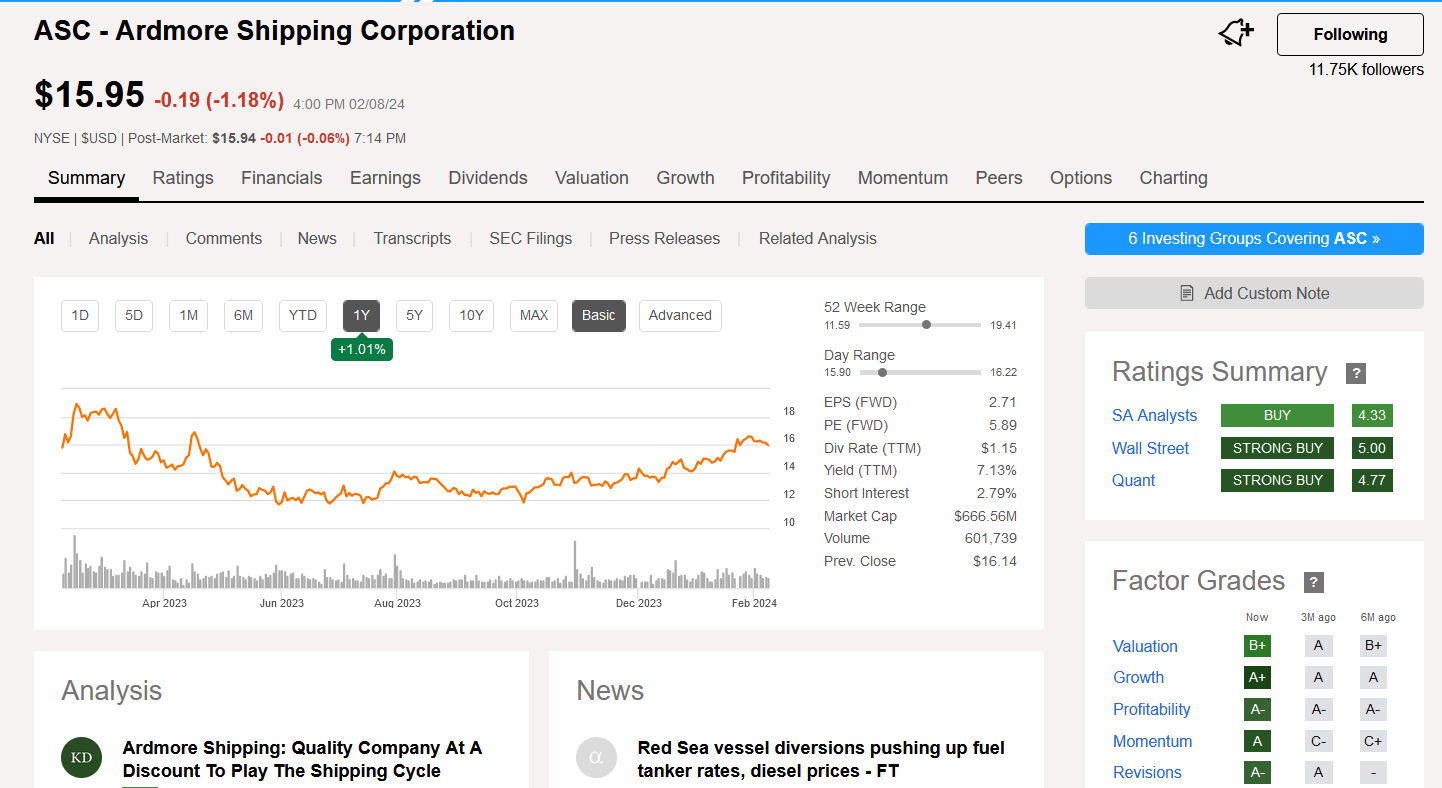The height and width of the screenshot is (788, 1442).
Task: Click the KD author avatar
Action: [82, 757]
